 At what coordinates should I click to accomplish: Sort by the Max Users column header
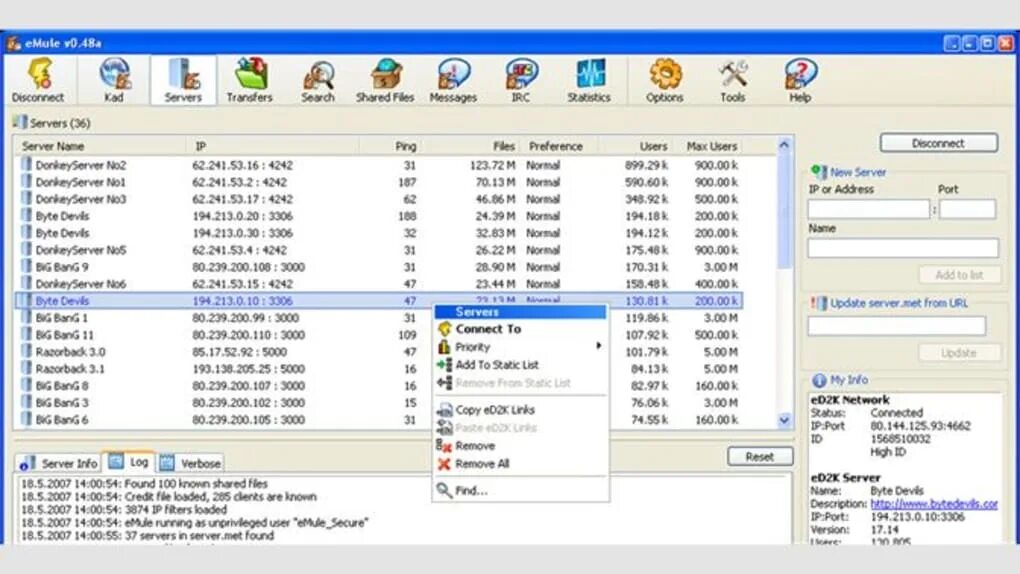(x=712, y=146)
